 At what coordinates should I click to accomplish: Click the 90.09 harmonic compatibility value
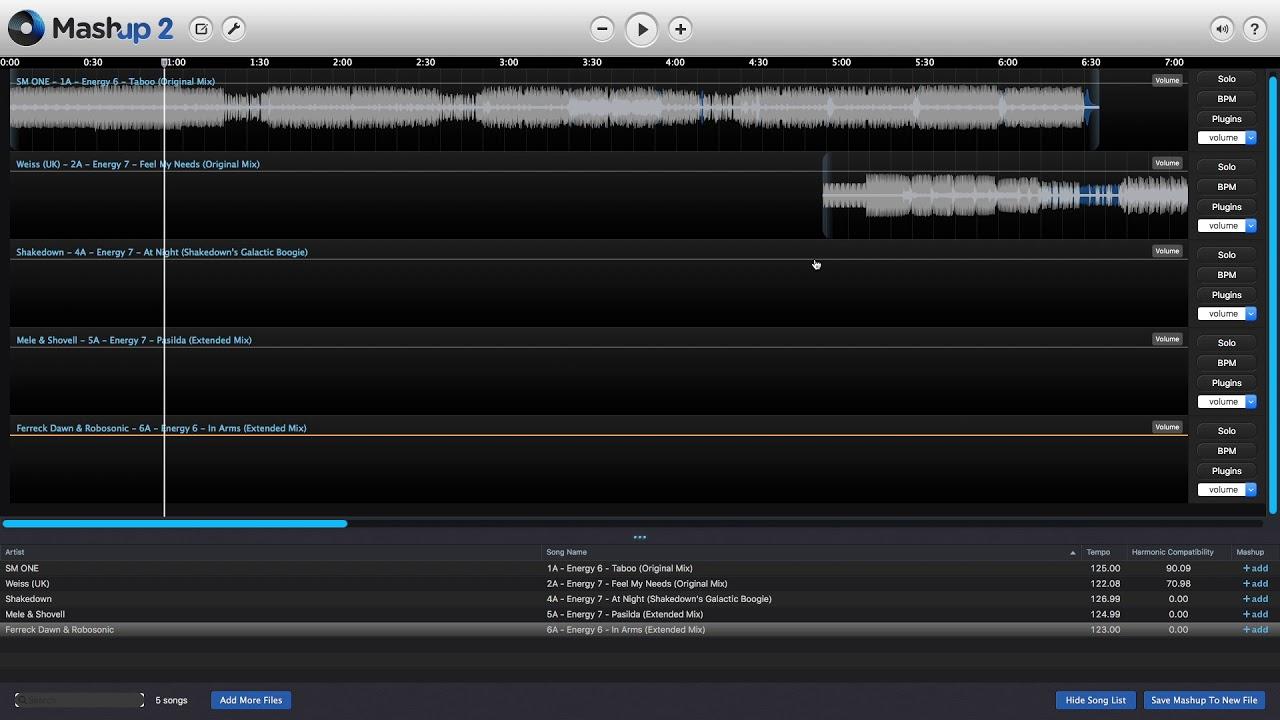click(x=1178, y=568)
